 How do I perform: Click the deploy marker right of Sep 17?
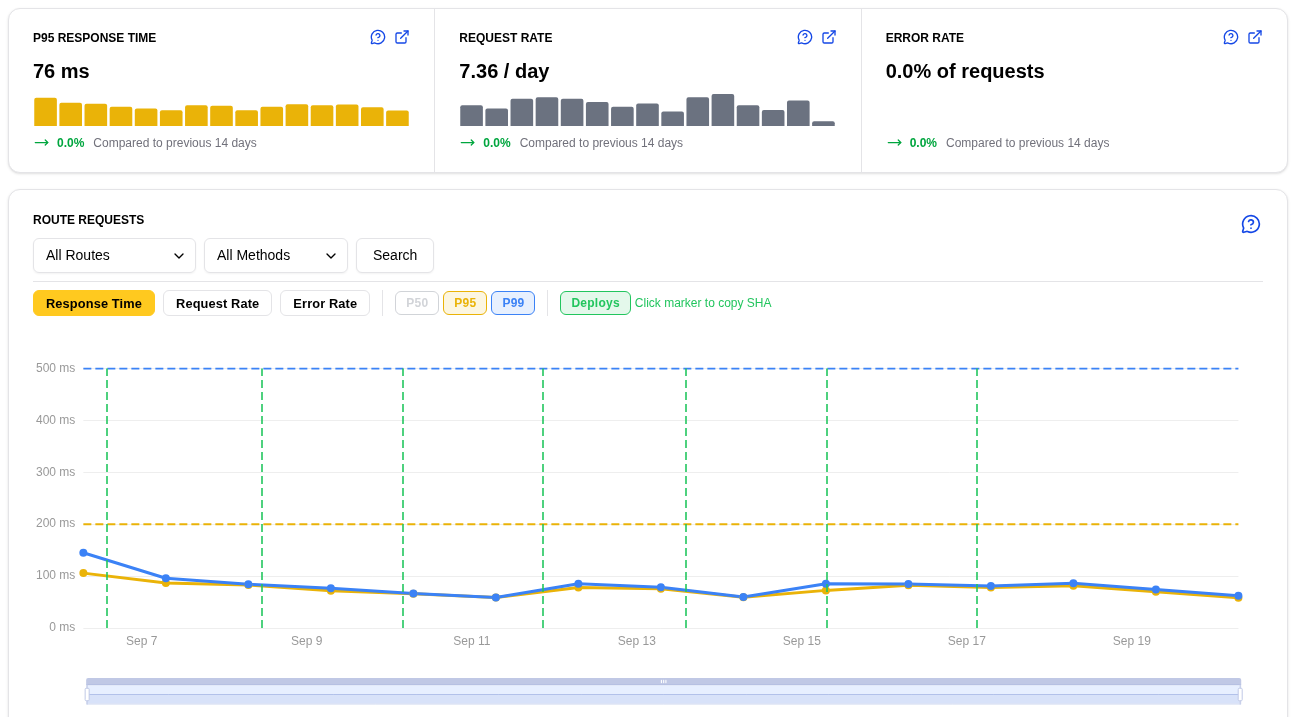[977, 498]
